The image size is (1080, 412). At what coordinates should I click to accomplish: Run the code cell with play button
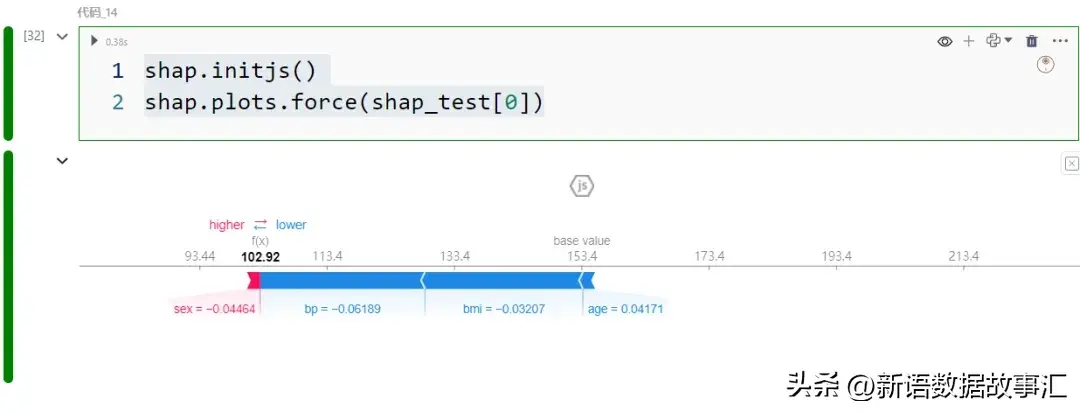click(95, 41)
